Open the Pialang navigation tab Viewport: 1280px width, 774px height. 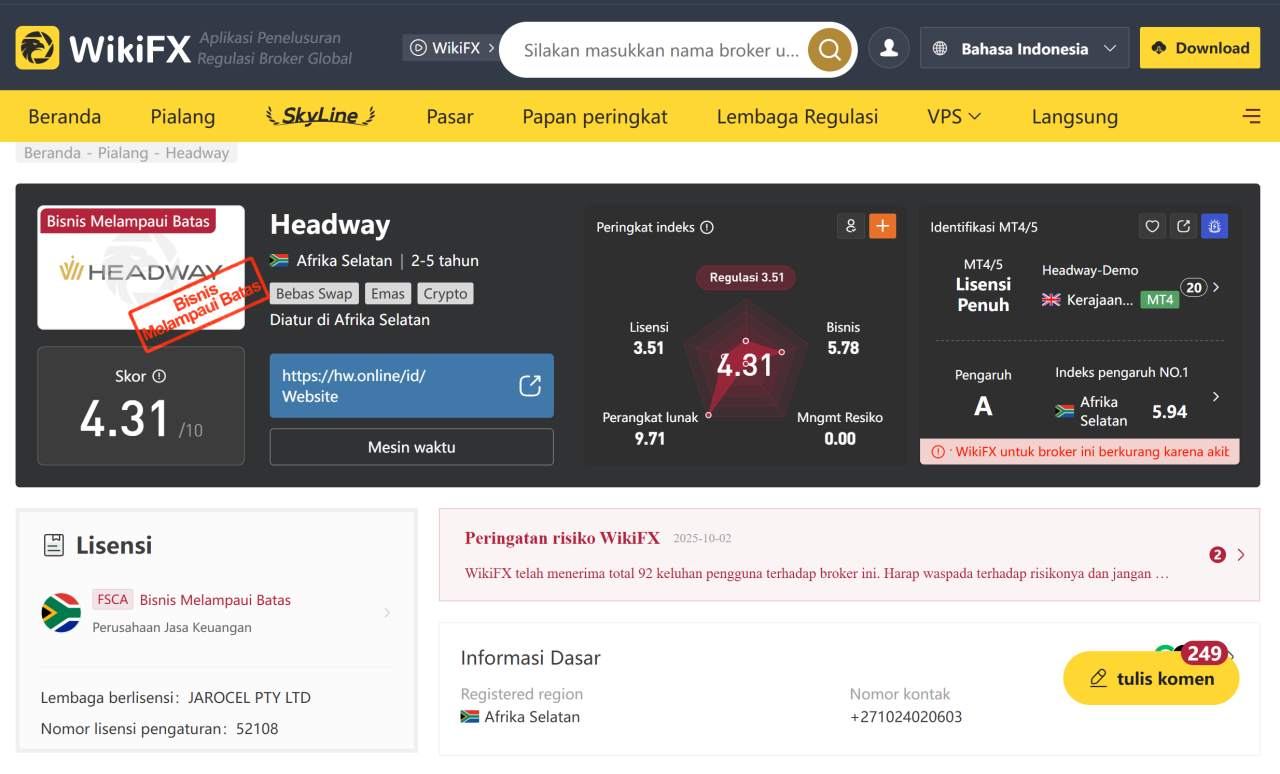pyautogui.click(x=182, y=116)
